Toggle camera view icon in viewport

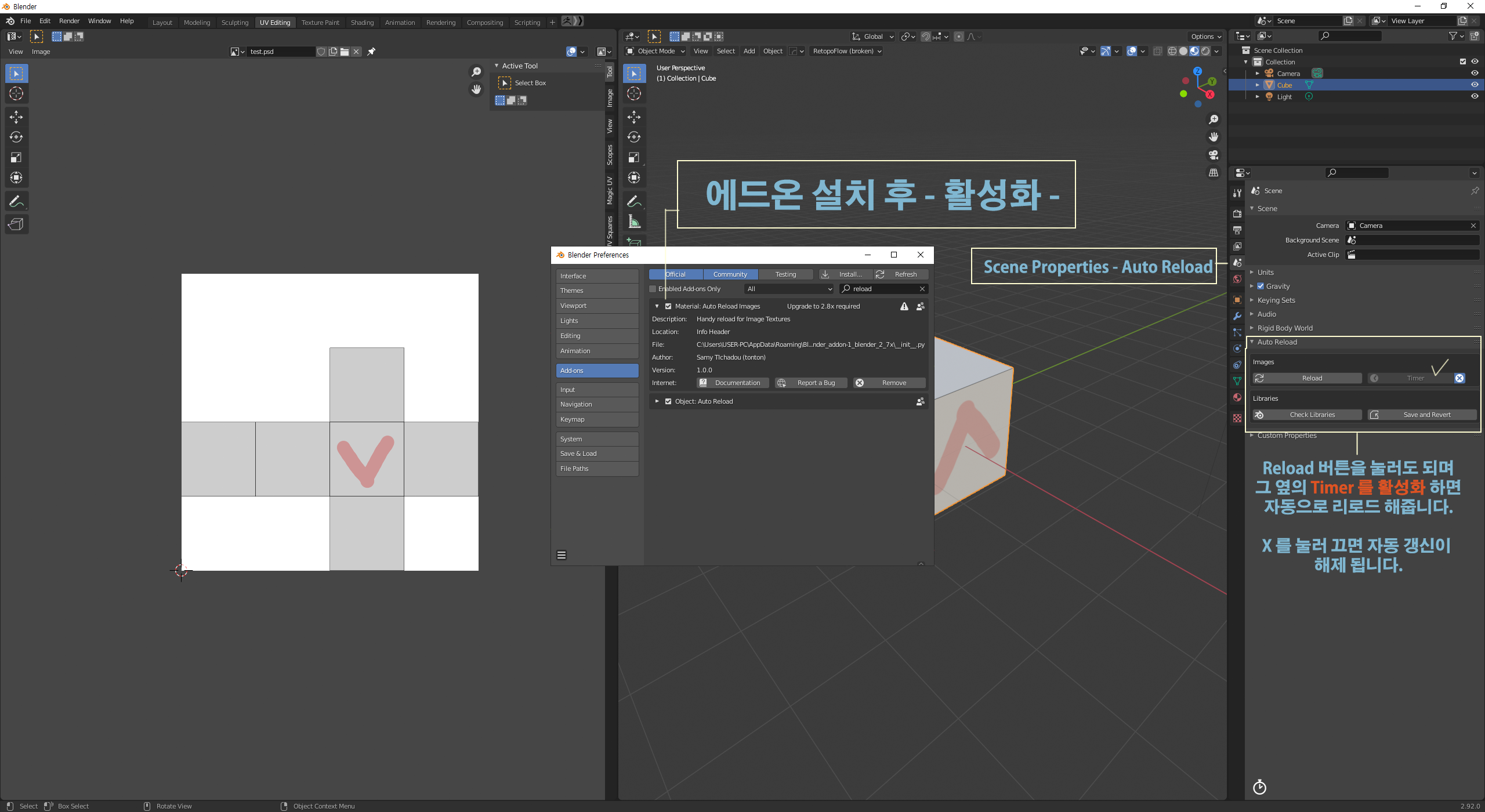click(x=1213, y=155)
